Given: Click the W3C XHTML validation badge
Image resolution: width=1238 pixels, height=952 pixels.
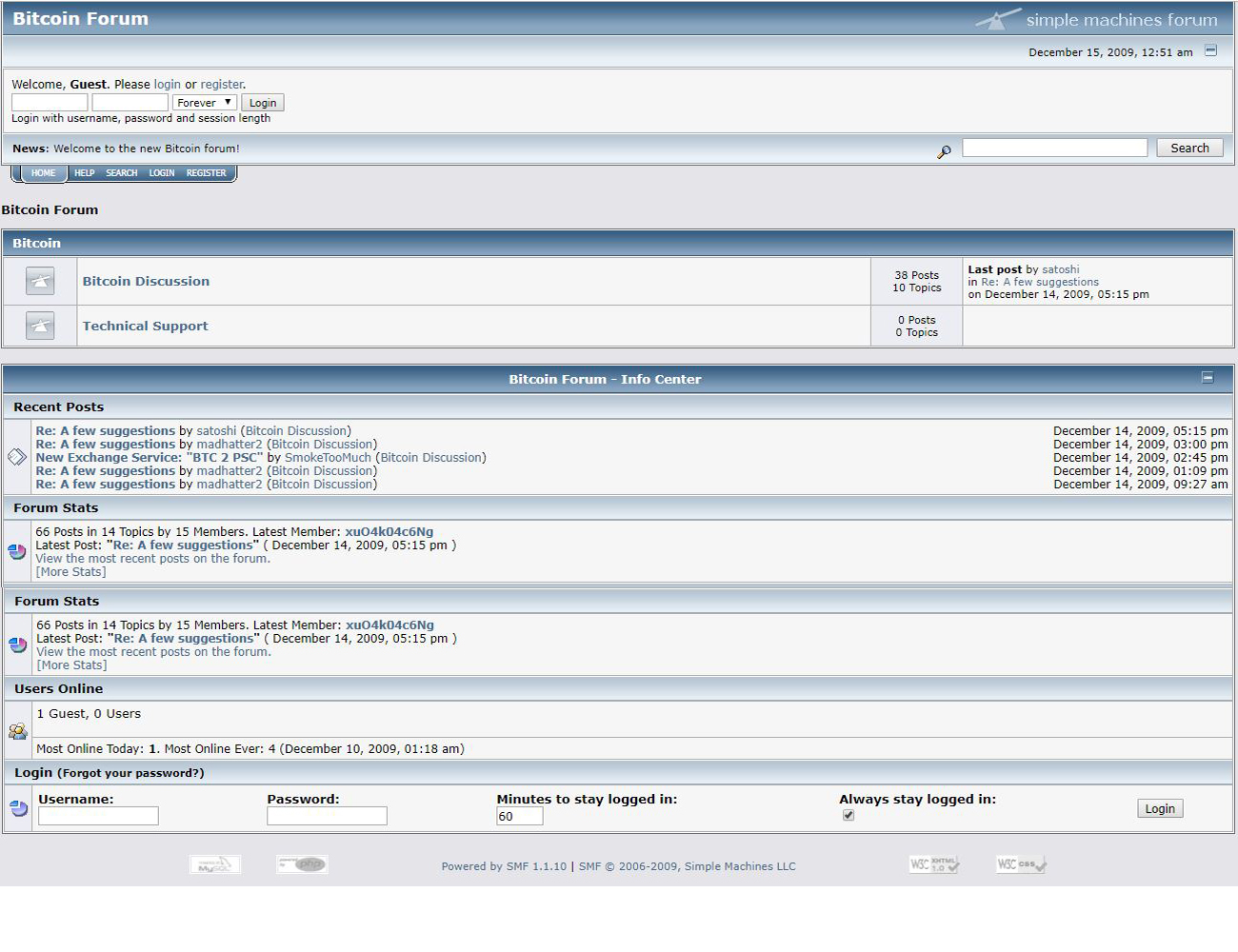Looking at the screenshot, I should [x=934, y=864].
